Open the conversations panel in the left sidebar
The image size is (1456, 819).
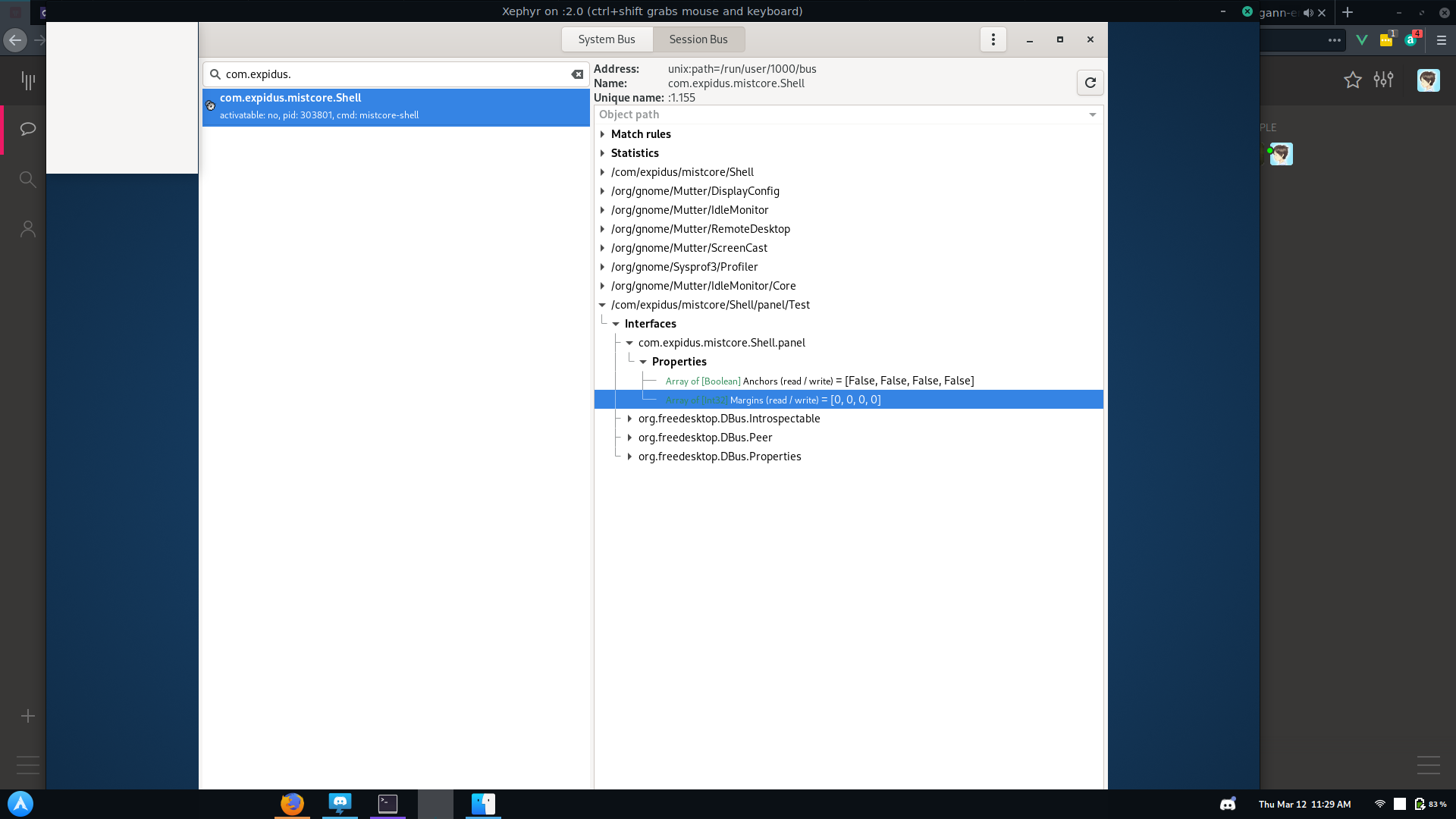point(27,129)
